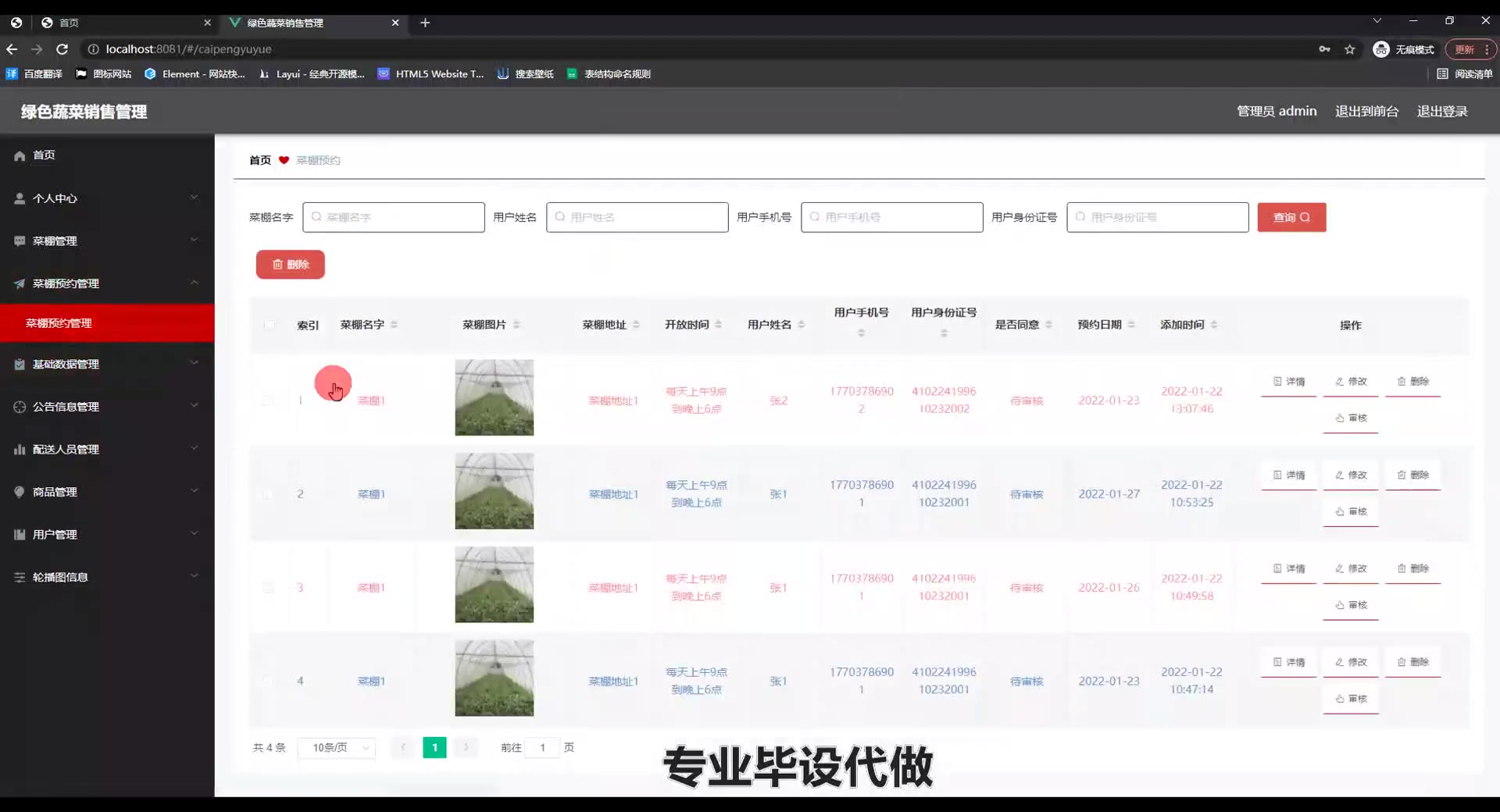The width and height of the screenshot is (1500, 812).
Task: Click the red 删除 batch delete button
Action: [x=290, y=265]
